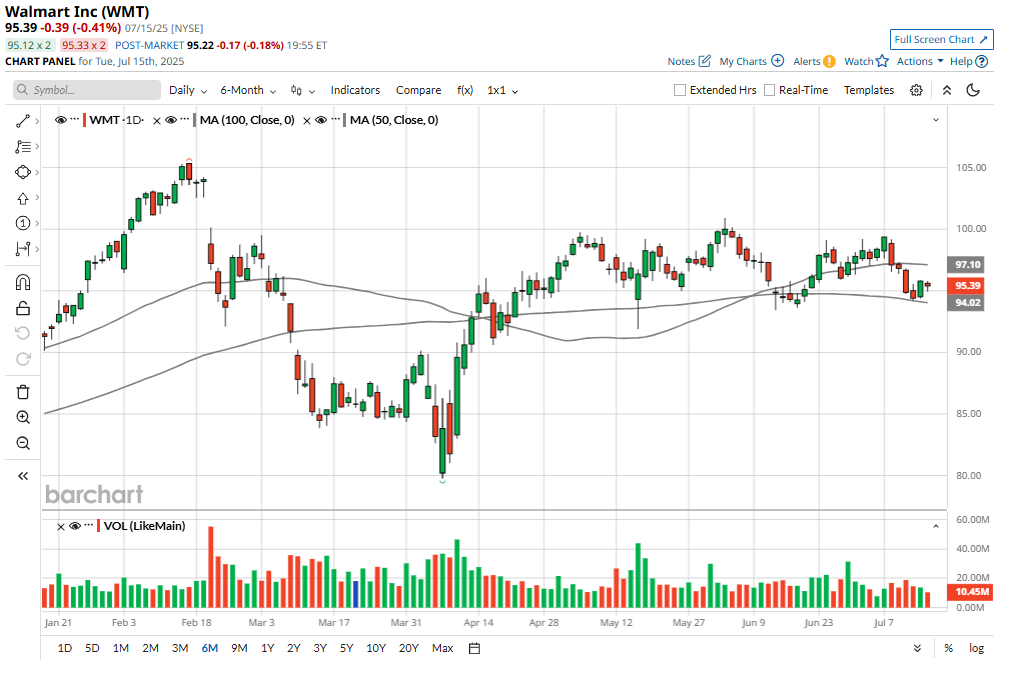Remove the MA (50, Close, 0) indicator

[x=307, y=120]
